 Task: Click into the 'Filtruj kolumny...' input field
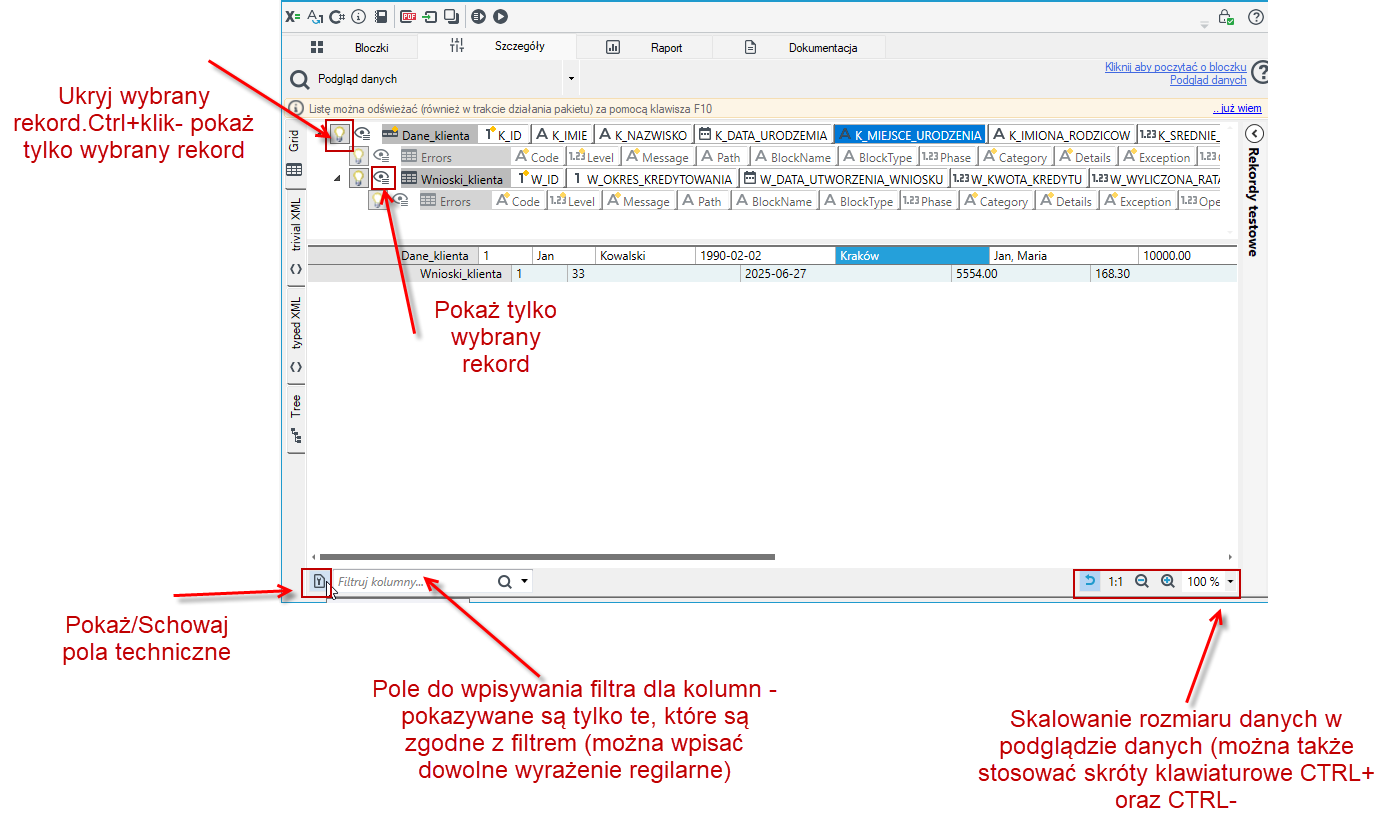pyautogui.click(x=414, y=581)
